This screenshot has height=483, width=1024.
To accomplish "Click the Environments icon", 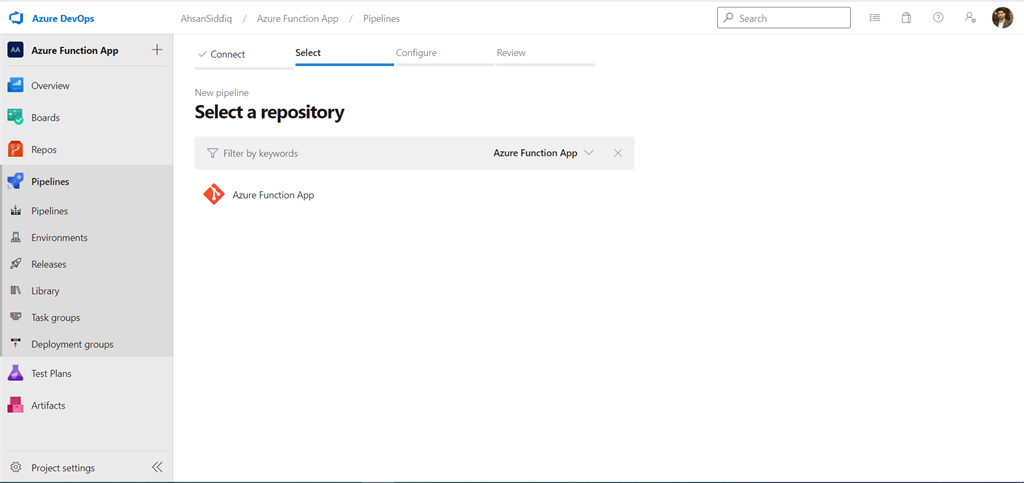I will tap(16, 238).
